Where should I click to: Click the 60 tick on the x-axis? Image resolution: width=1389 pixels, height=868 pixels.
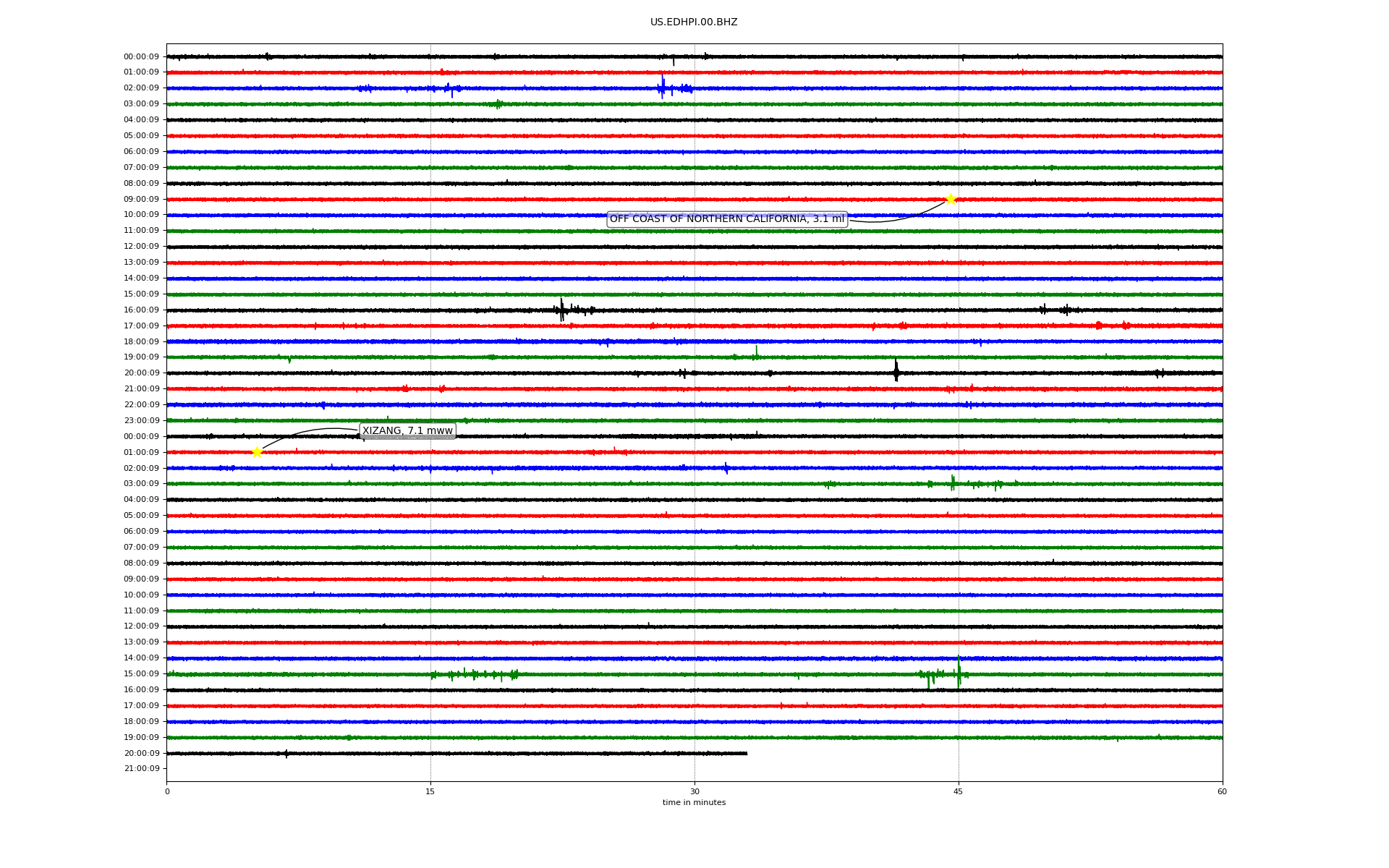click(1222, 791)
